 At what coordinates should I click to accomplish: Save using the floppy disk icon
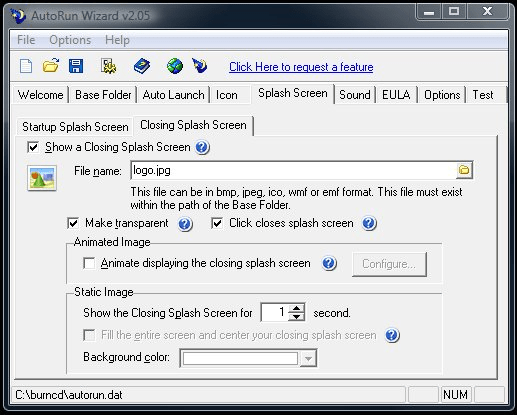(x=76, y=66)
